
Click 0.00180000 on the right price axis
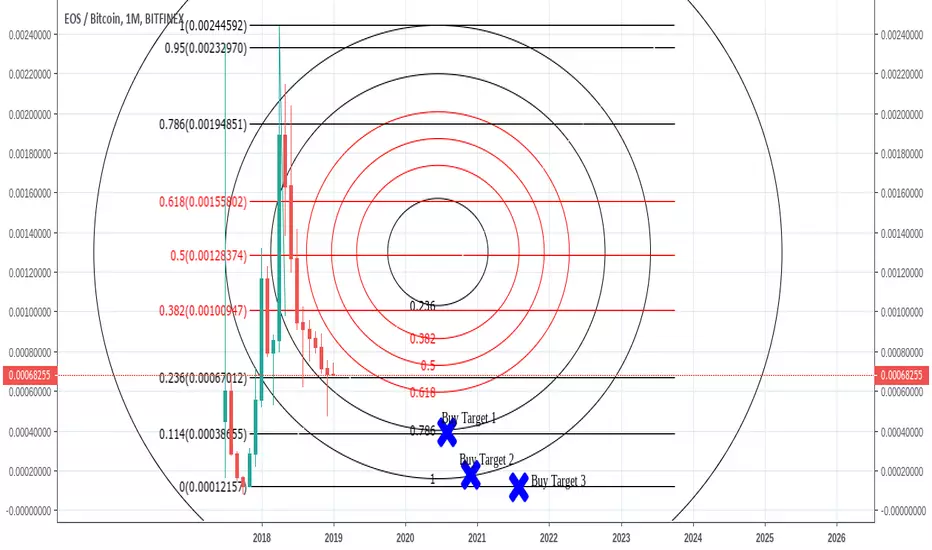coord(902,154)
